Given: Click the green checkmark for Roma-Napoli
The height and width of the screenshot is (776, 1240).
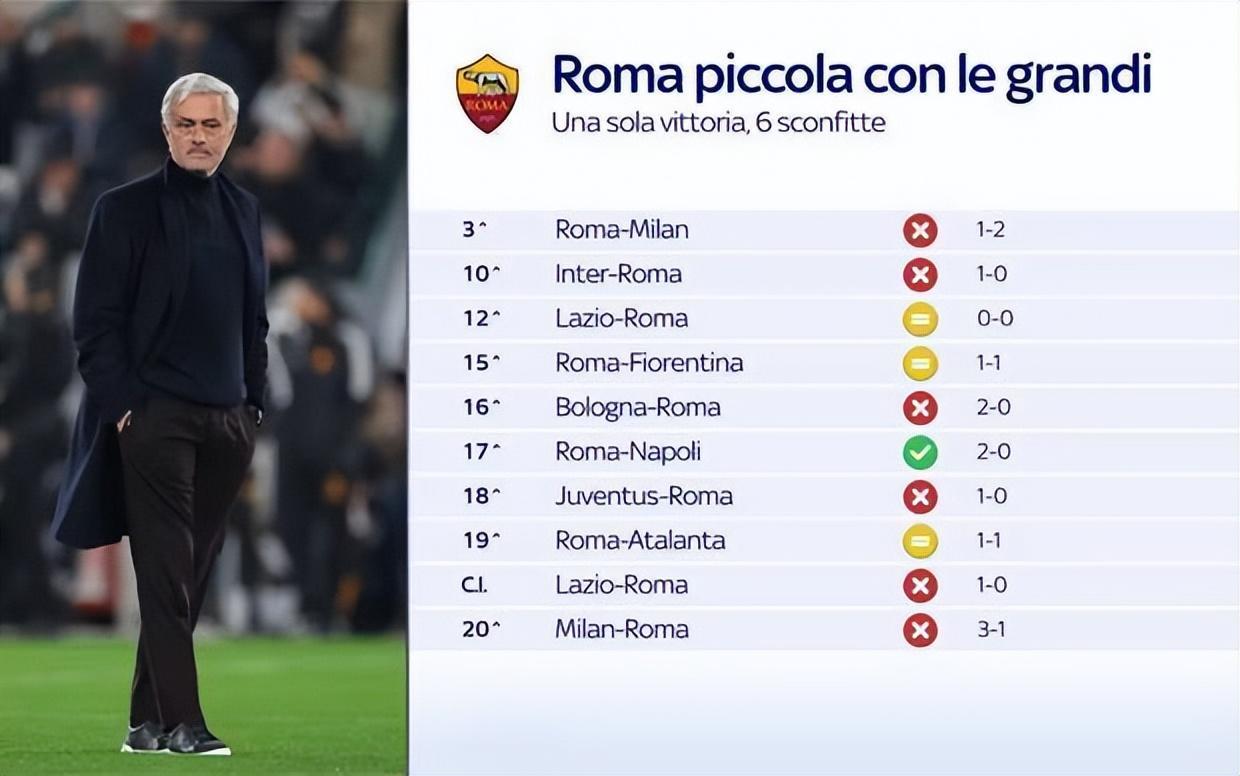Looking at the screenshot, I should [920, 452].
